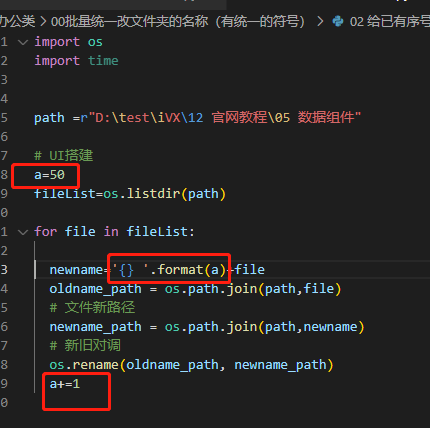Collapse the for loop fold arrow

(x=23, y=232)
